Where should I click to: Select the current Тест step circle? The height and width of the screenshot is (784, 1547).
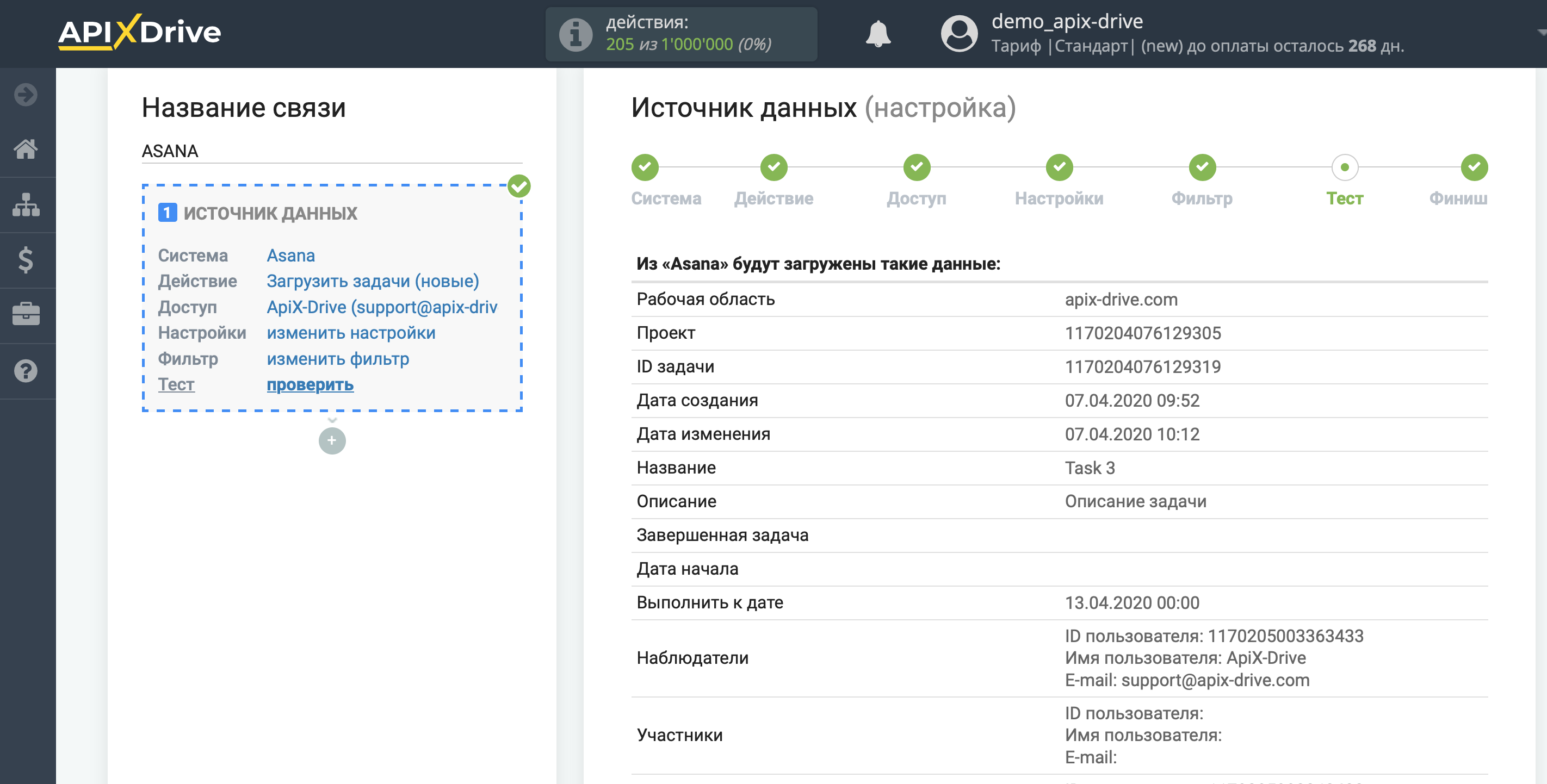coord(1345,167)
